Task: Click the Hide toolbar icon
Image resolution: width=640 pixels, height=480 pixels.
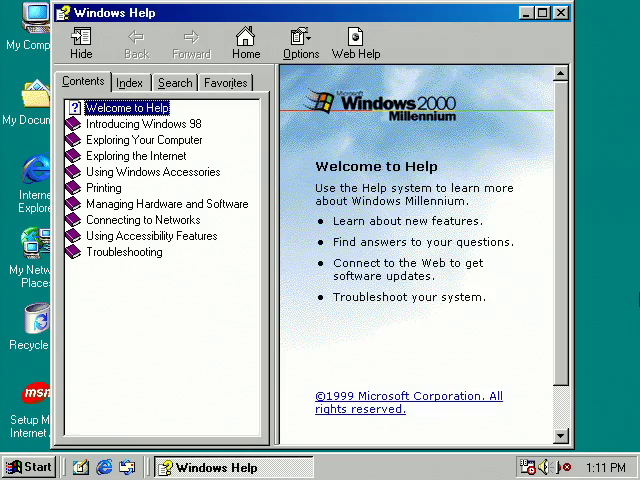Action: [81, 43]
